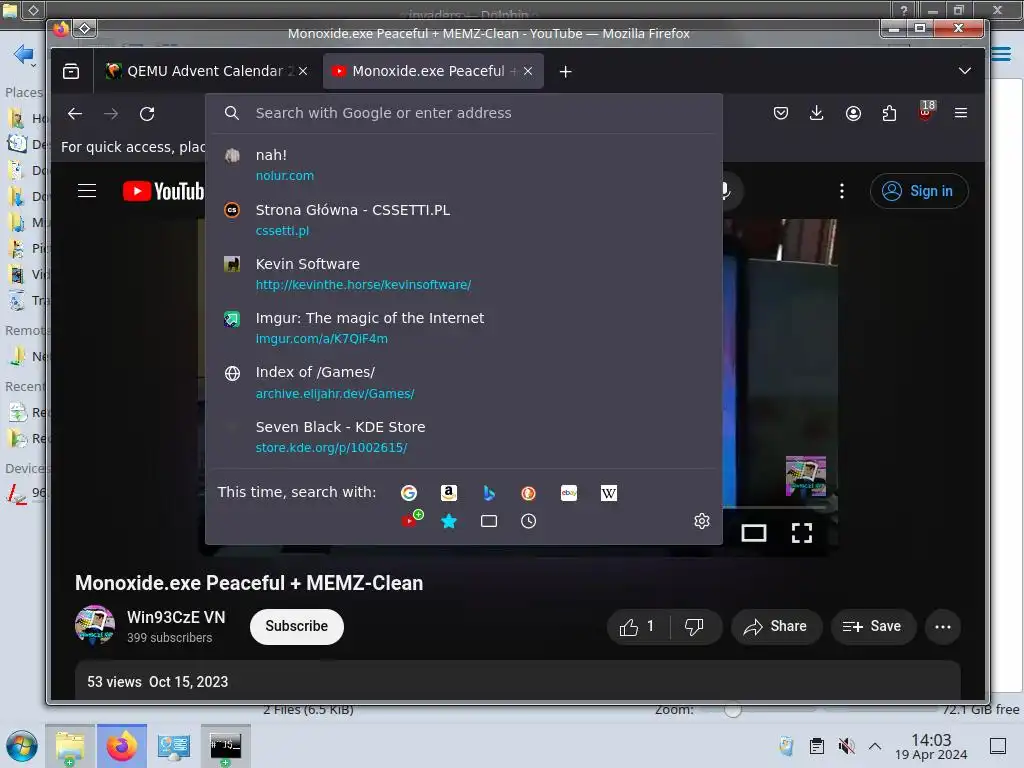1024x768 pixels.
Task: Search this time with Bing
Action: click(x=488, y=493)
